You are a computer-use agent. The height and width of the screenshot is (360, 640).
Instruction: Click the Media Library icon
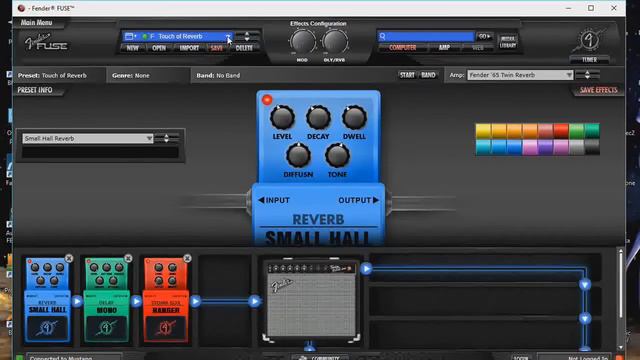pos(508,42)
